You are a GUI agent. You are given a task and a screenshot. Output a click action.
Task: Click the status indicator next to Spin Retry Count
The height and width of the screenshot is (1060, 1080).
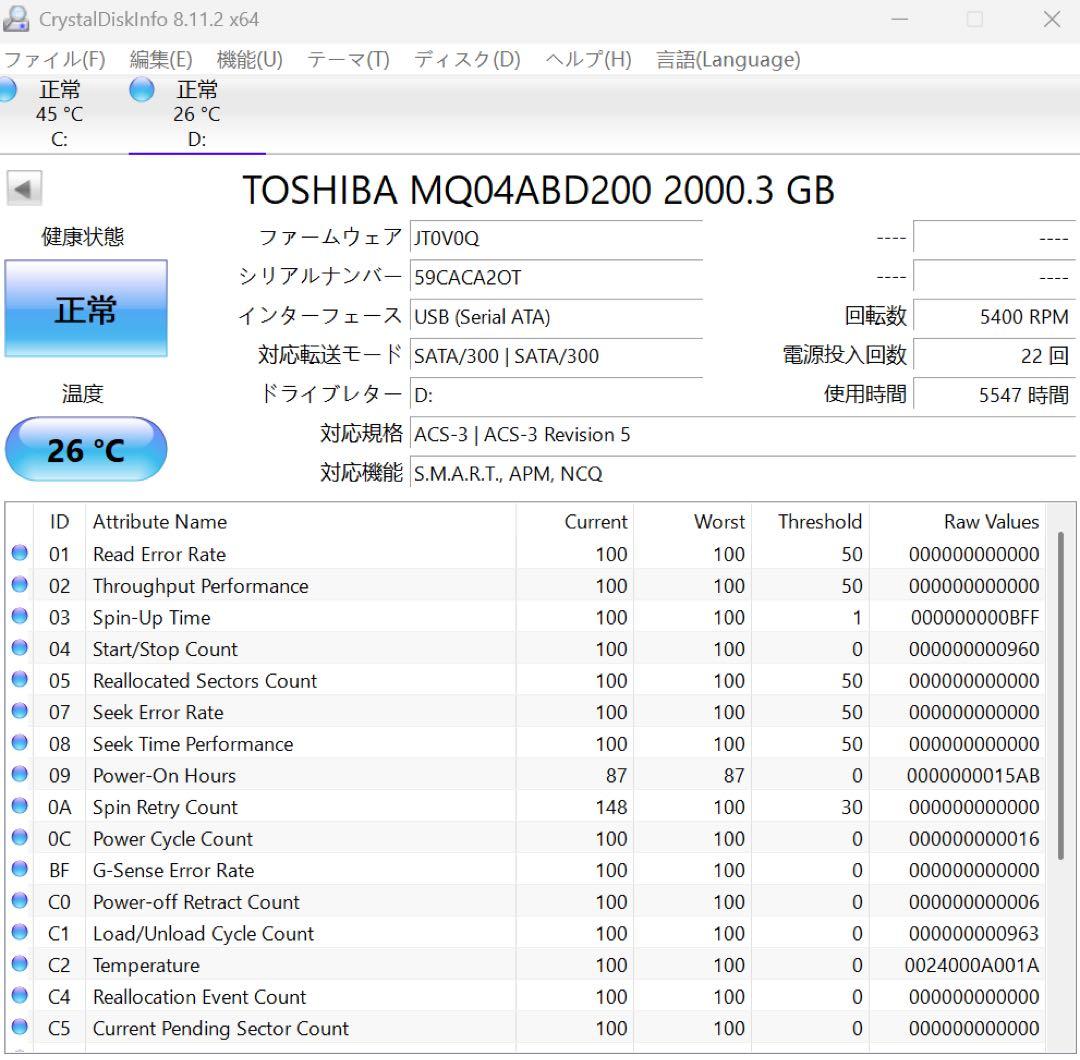pos(21,807)
